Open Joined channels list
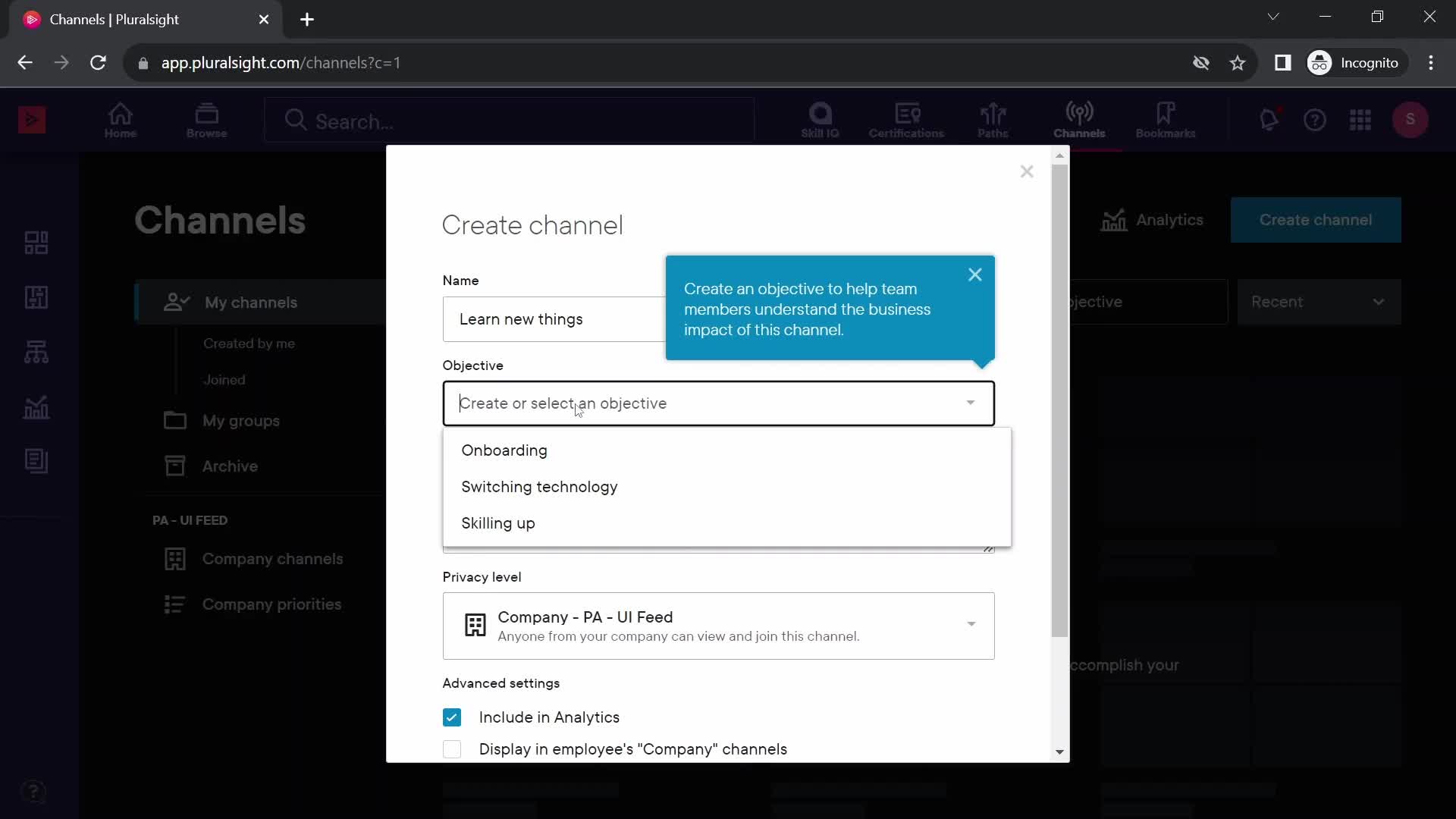Image resolution: width=1456 pixels, height=819 pixels. [224, 380]
